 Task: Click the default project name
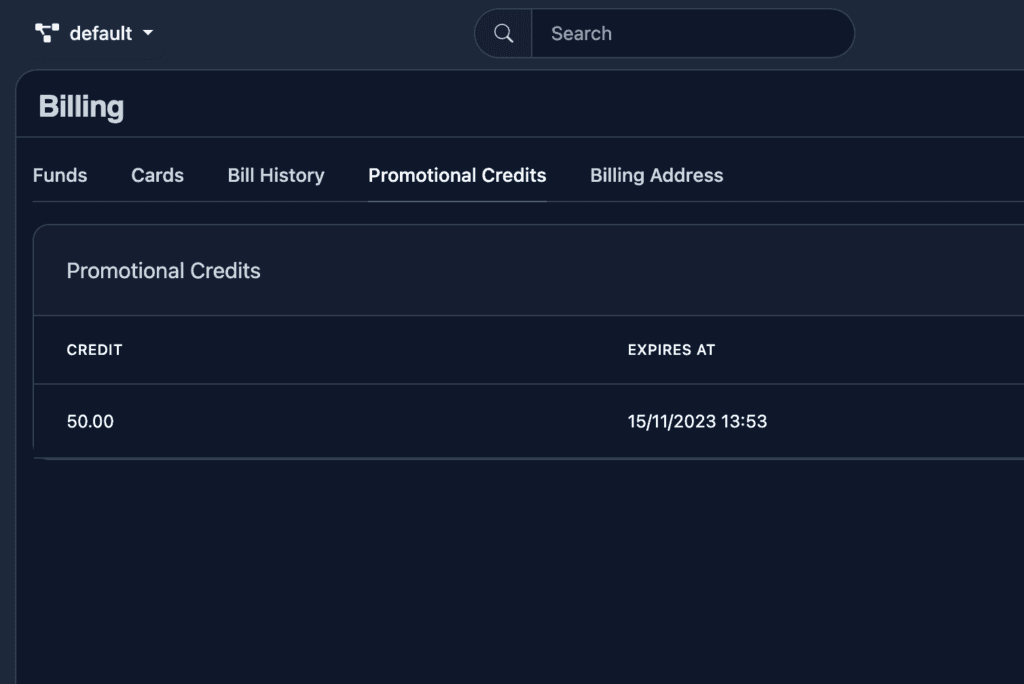[100, 33]
